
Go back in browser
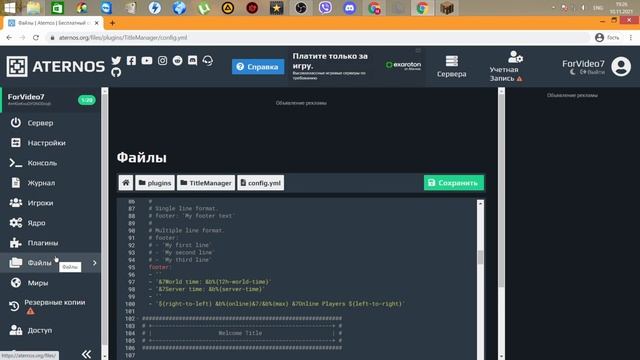[x=9, y=38]
